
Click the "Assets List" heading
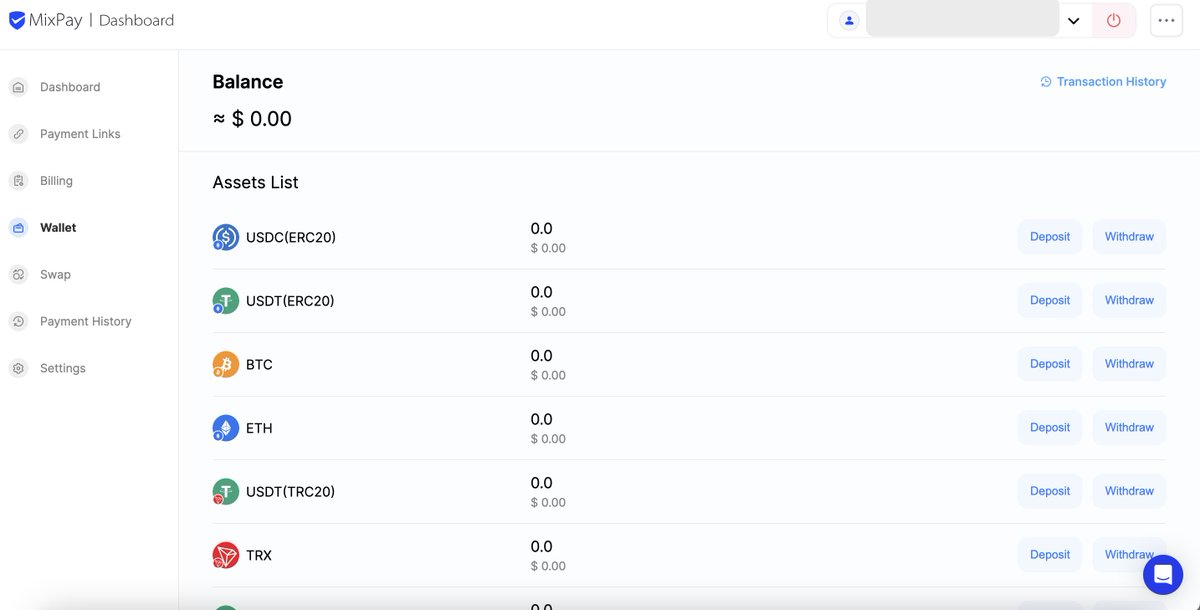(255, 182)
